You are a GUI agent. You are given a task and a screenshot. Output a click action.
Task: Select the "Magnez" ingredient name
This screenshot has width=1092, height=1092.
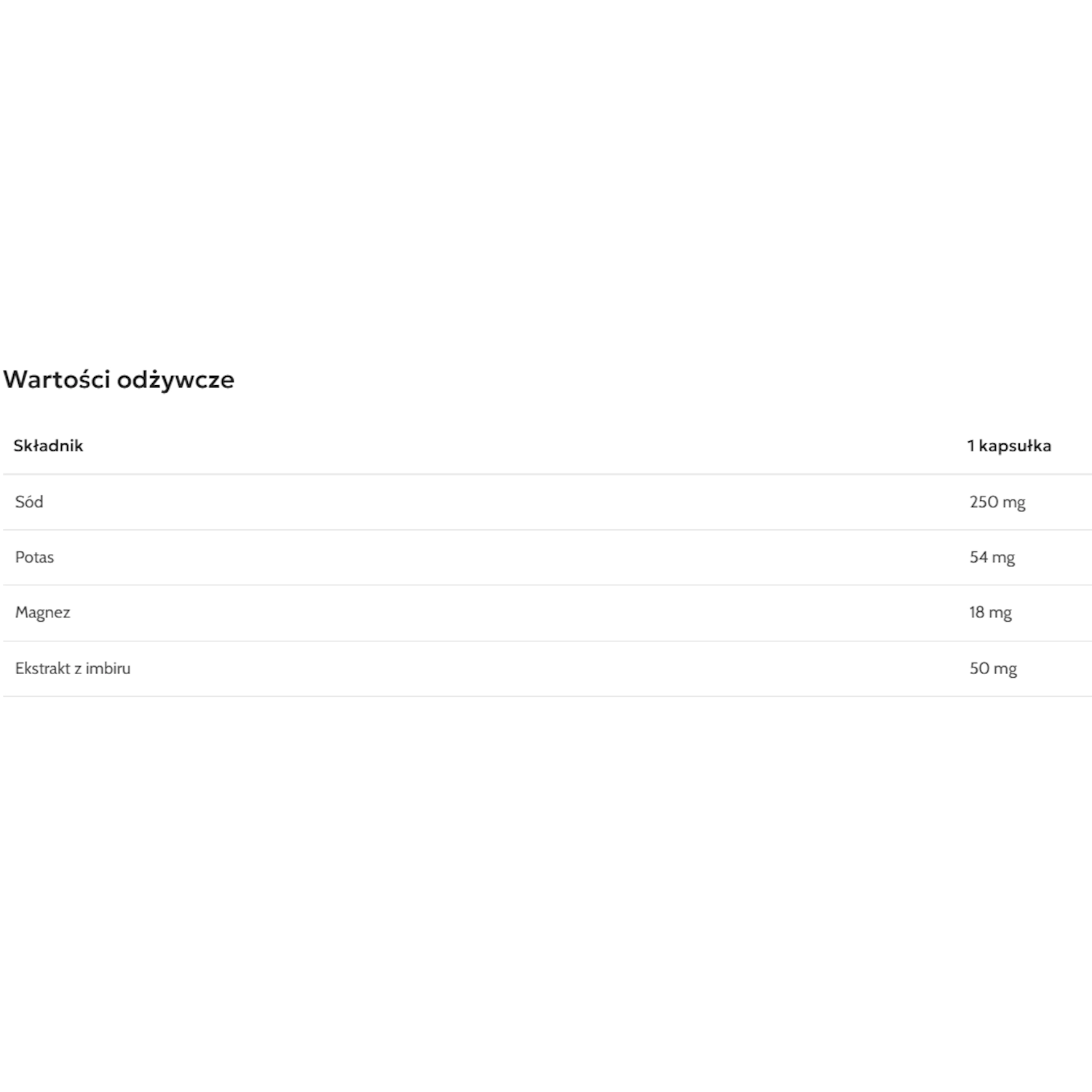coord(42,612)
